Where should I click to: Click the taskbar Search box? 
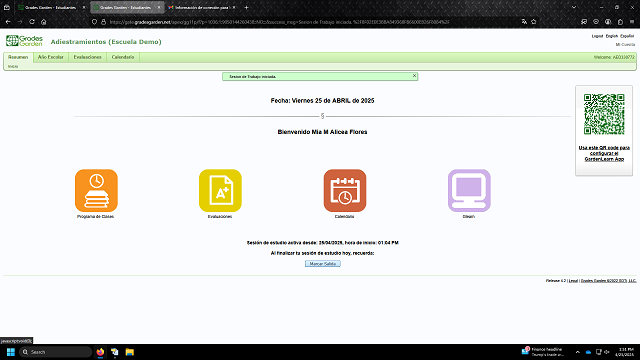point(56,352)
